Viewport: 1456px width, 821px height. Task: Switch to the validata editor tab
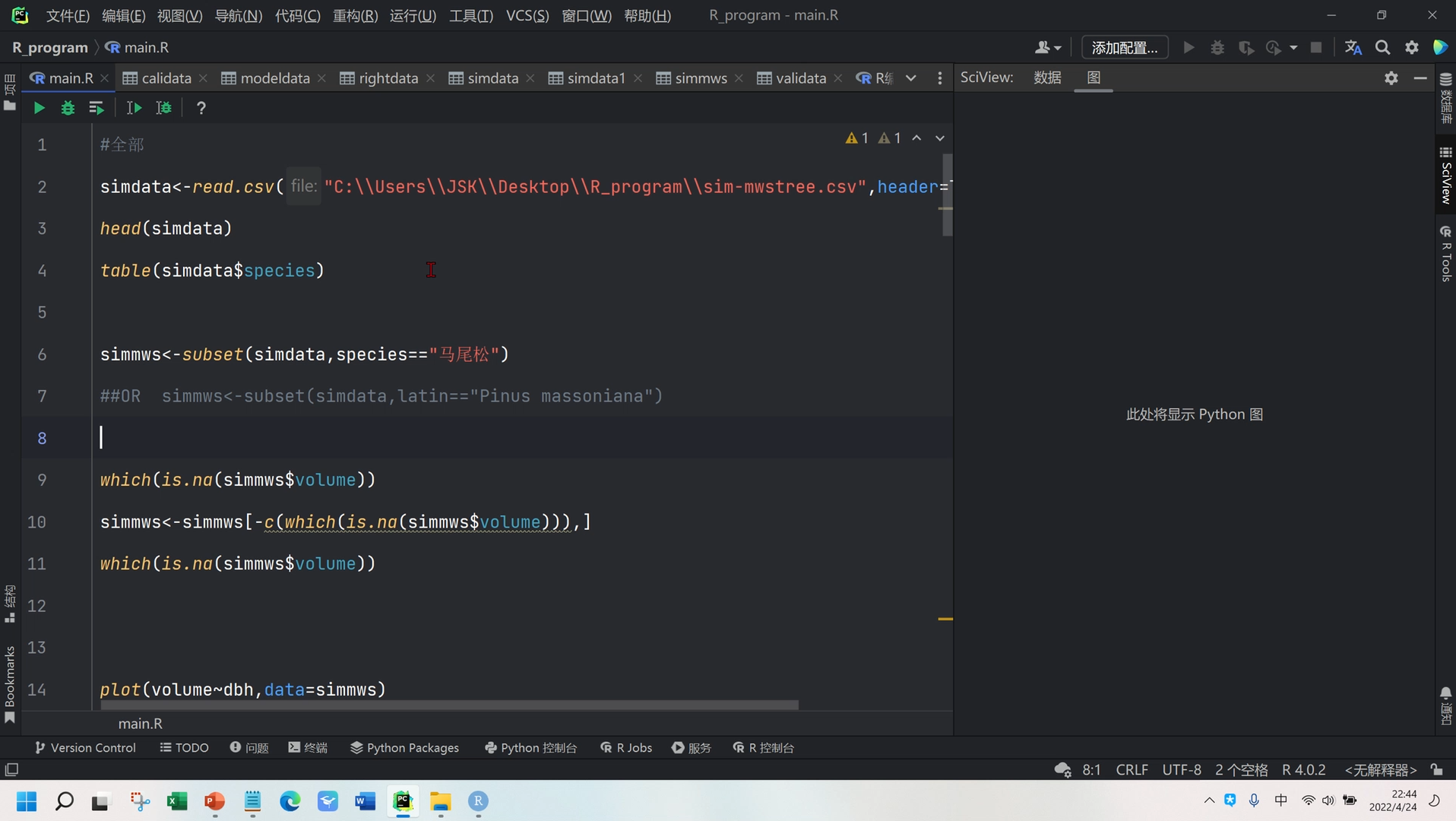tap(791, 78)
